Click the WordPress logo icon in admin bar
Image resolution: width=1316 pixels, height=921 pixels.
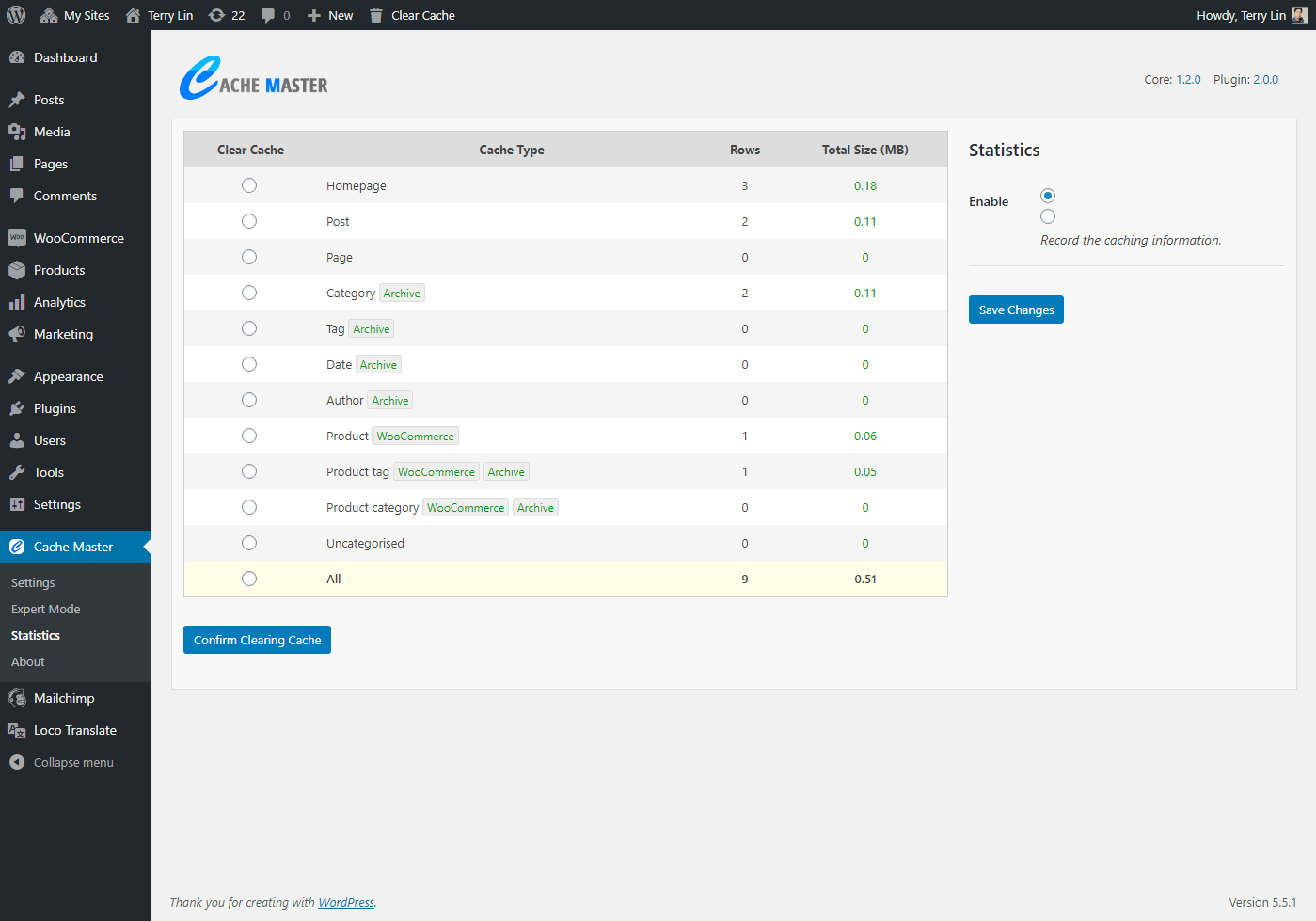pyautogui.click(x=16, y=15)
